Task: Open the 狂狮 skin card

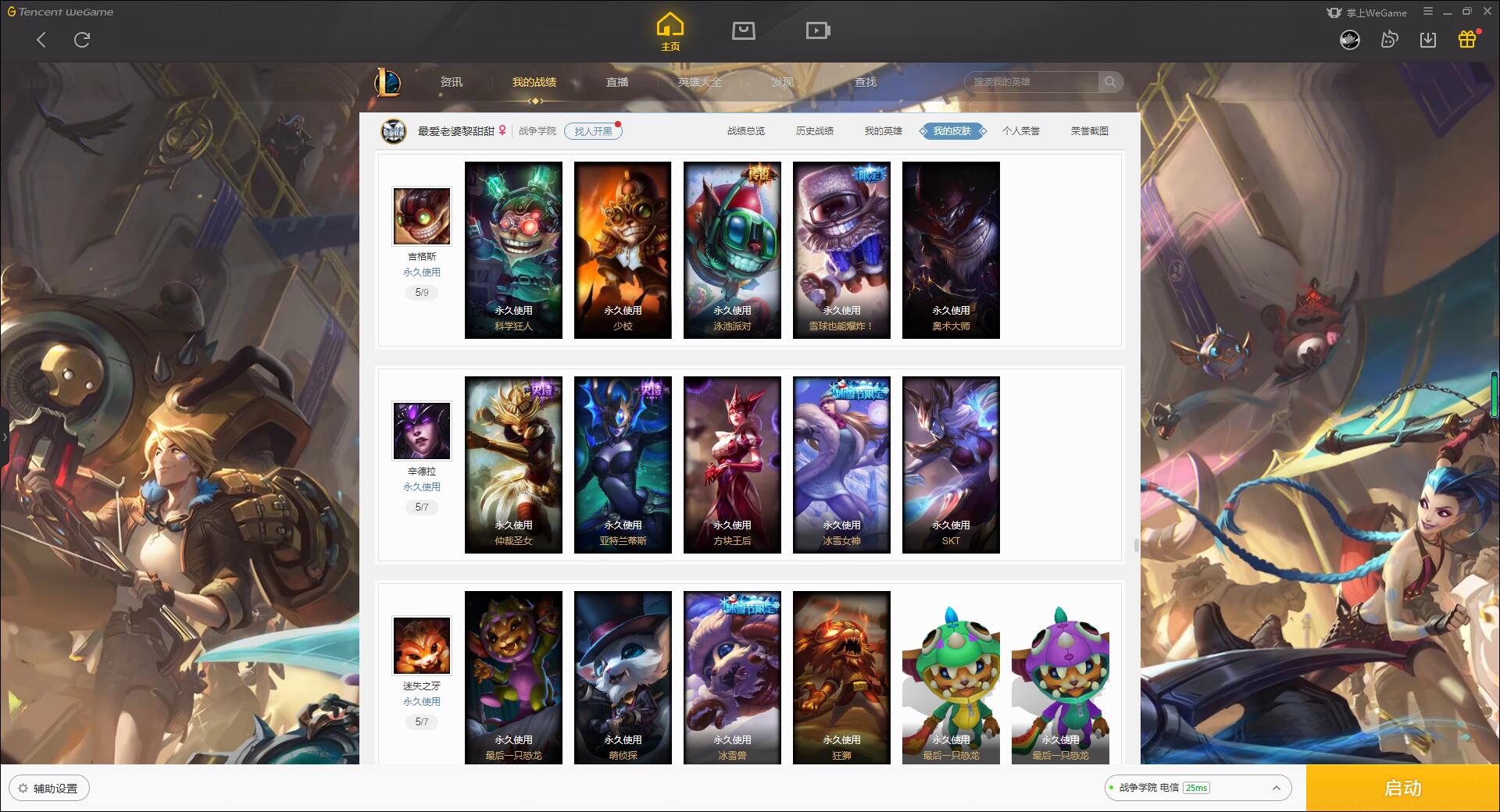Action: point(841,678)
